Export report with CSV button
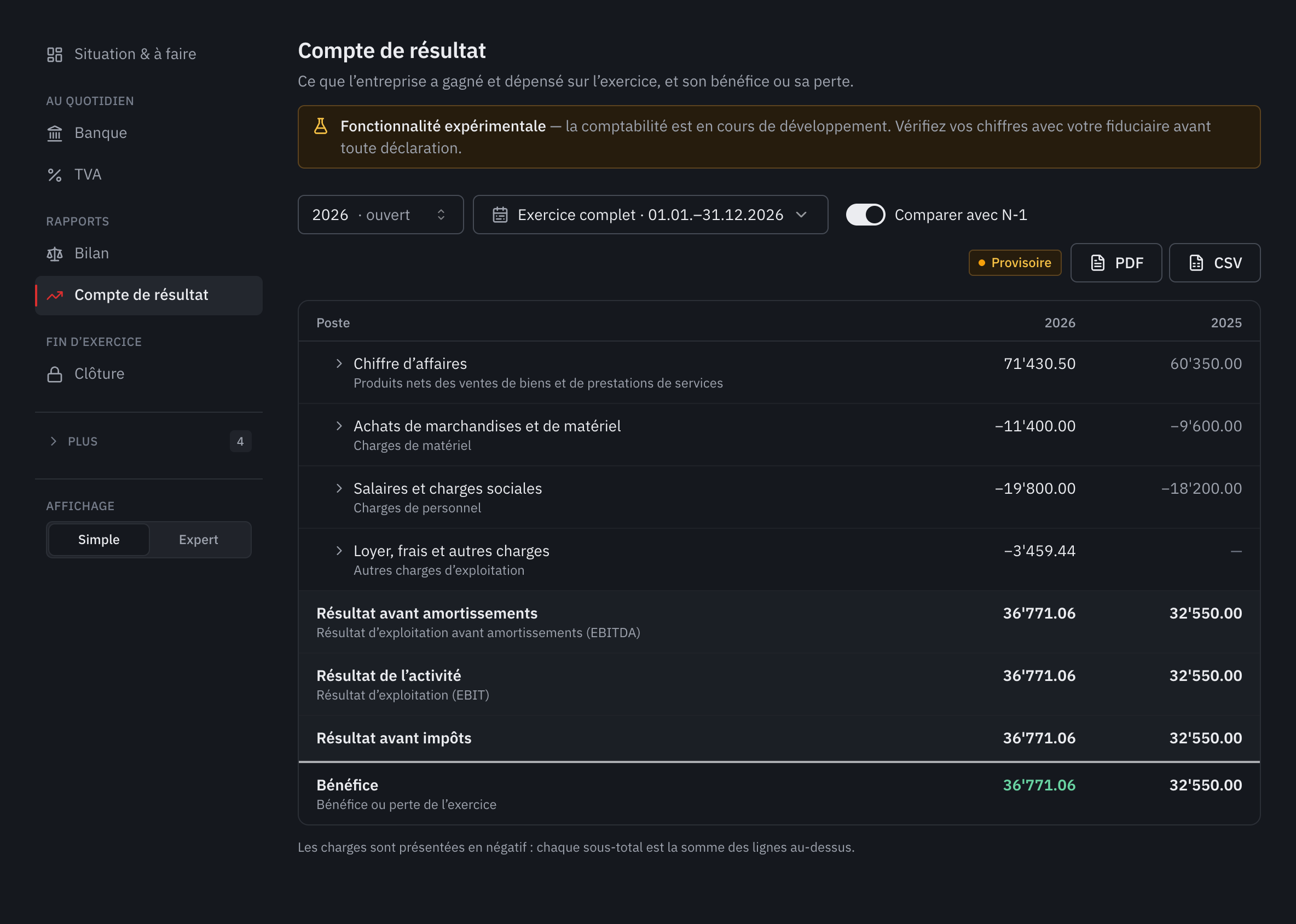This screenshot has width=1296, height=924. [1214, 263]
